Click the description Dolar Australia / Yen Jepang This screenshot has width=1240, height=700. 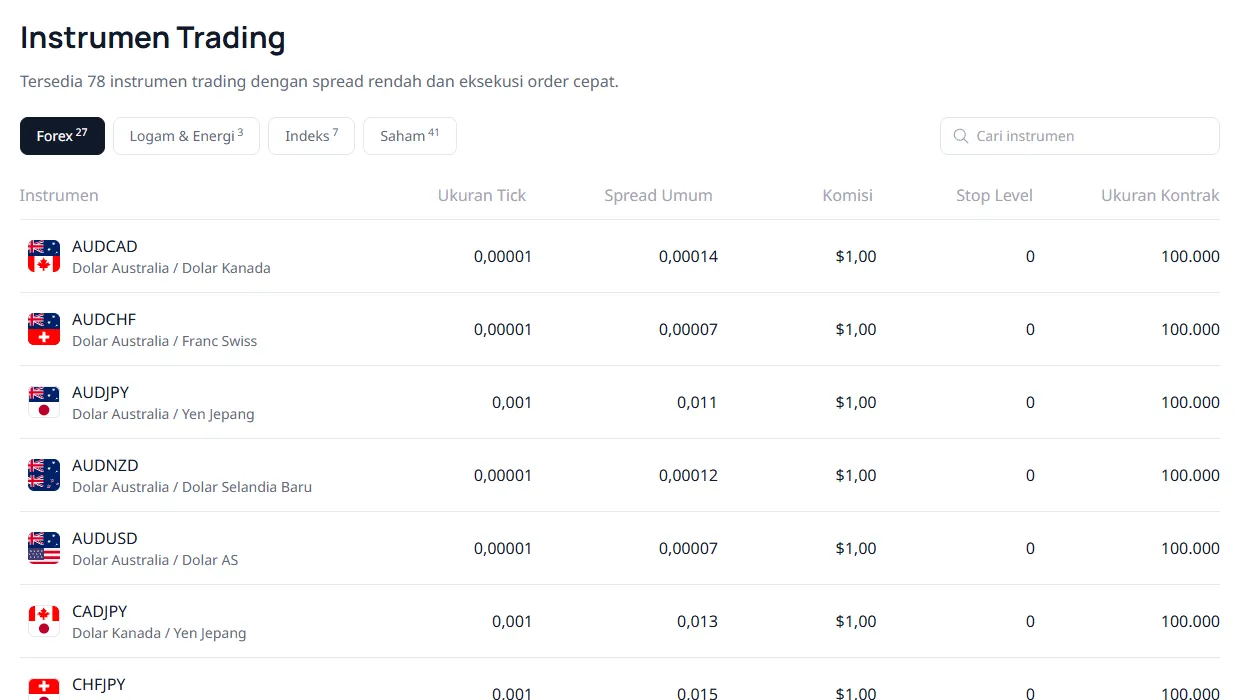click(x=163, y=414)
